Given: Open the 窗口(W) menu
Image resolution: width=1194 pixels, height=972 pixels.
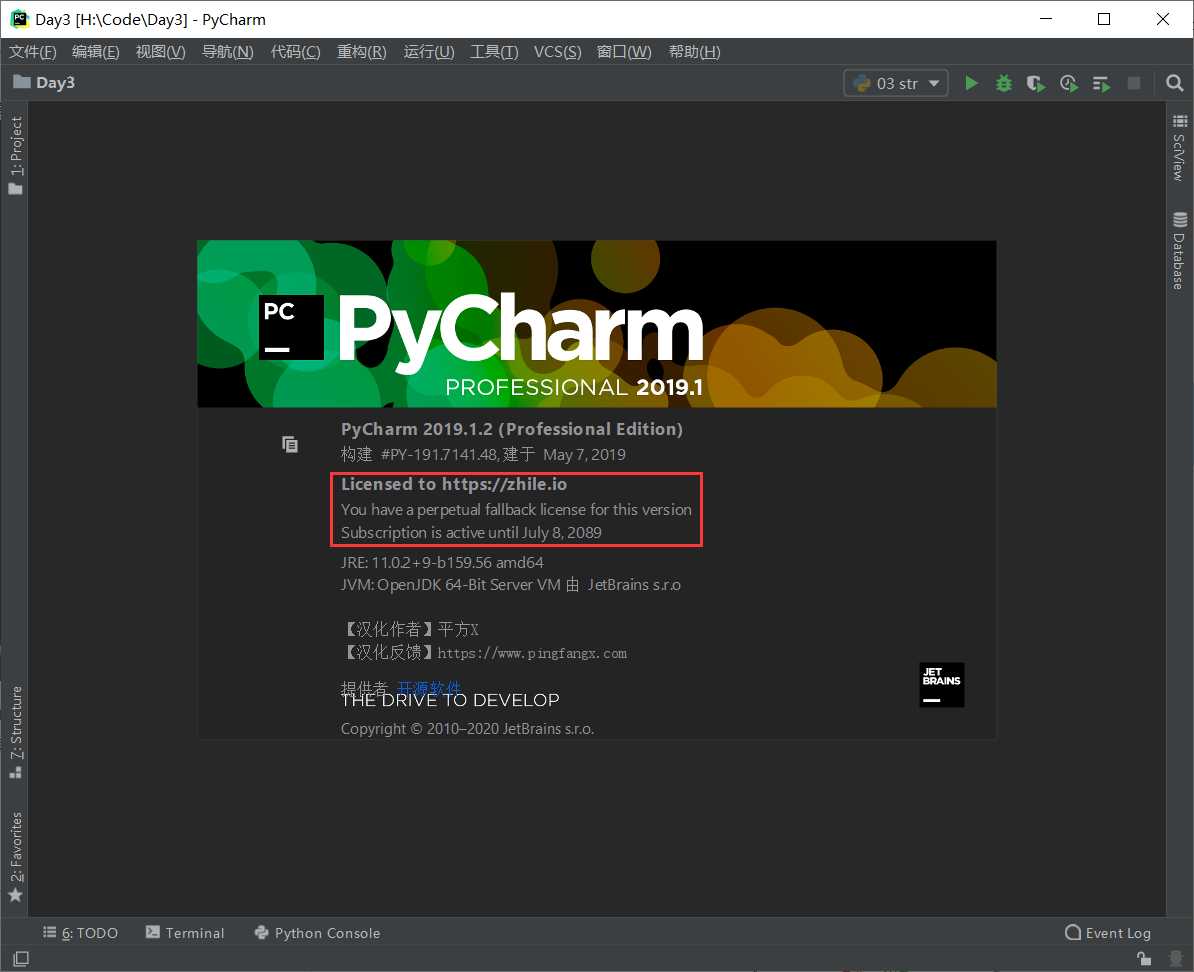Looking at the screenshot, I should pos(624,51).
